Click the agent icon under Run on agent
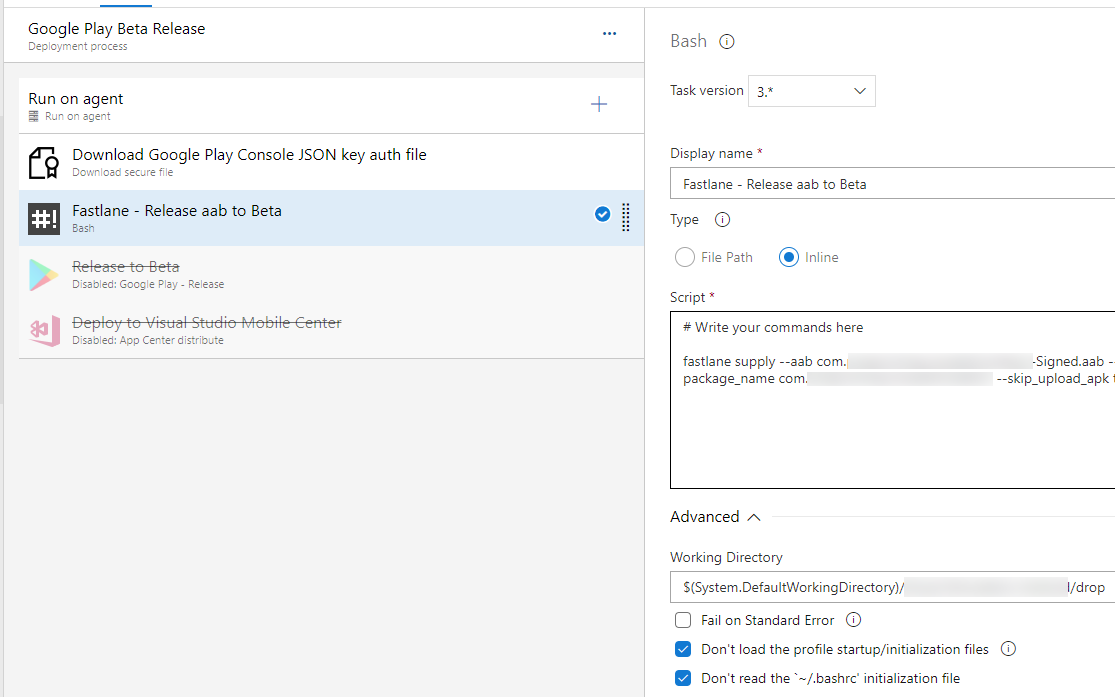Viewport: 1115px width, 697px height. [33, 116]
